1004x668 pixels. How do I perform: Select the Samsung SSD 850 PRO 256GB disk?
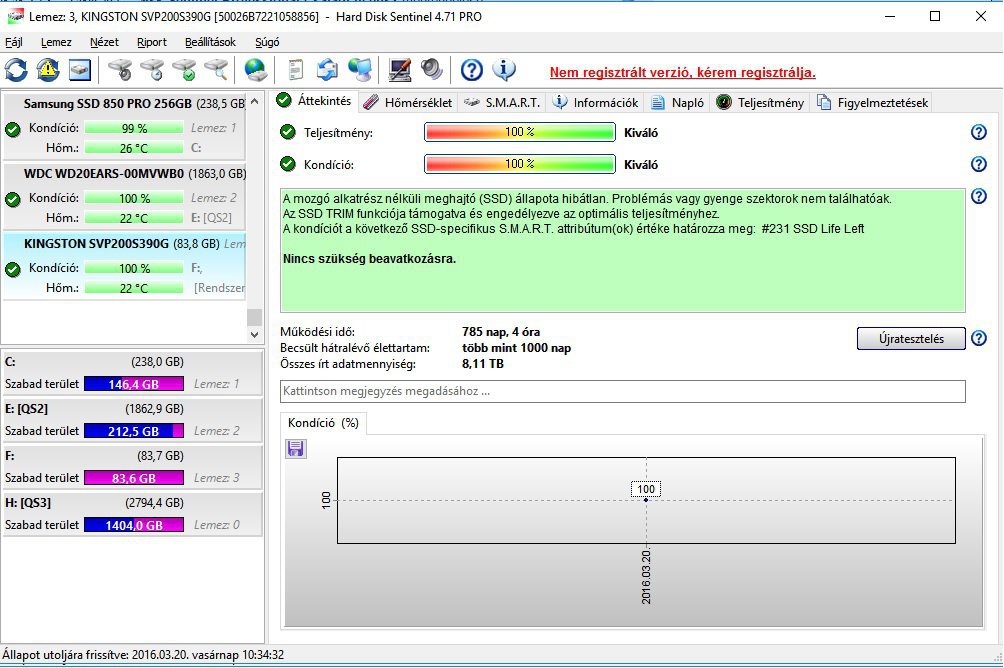click(x=124, y=126)
